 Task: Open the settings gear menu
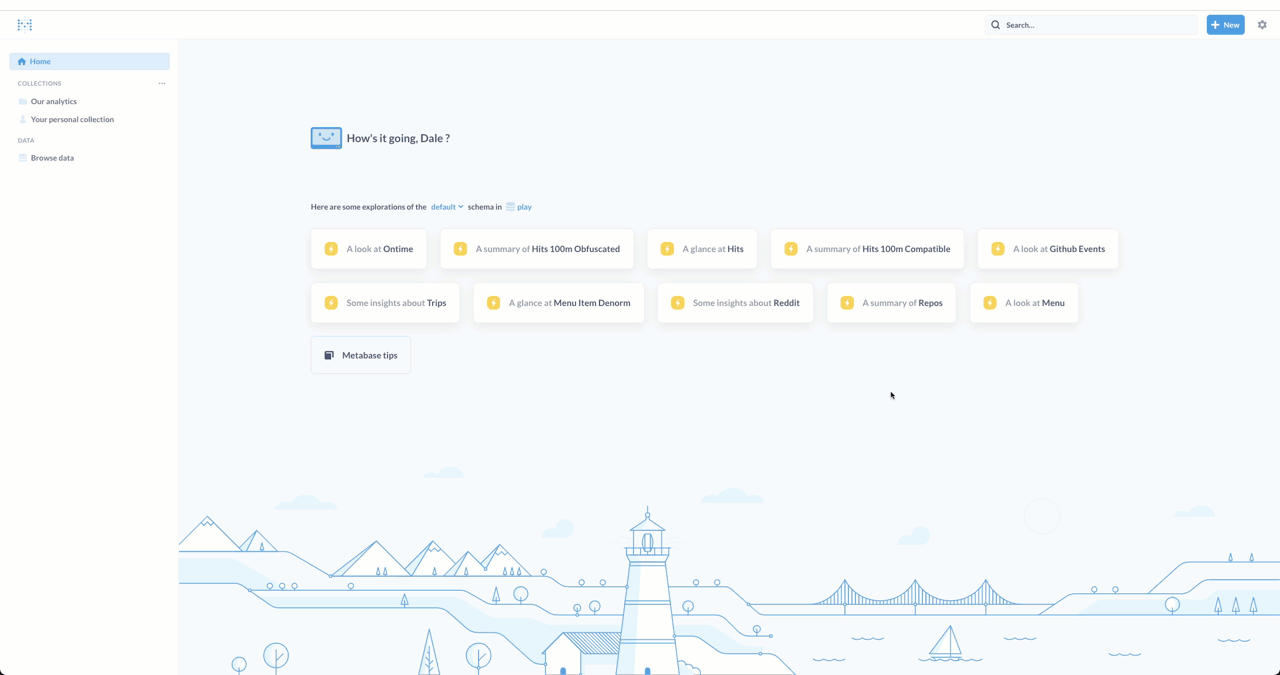[1262, 25]
